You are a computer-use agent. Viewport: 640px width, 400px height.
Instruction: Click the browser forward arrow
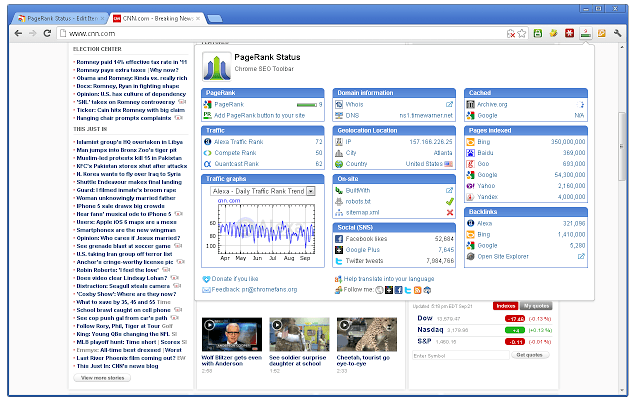[33, 33]
